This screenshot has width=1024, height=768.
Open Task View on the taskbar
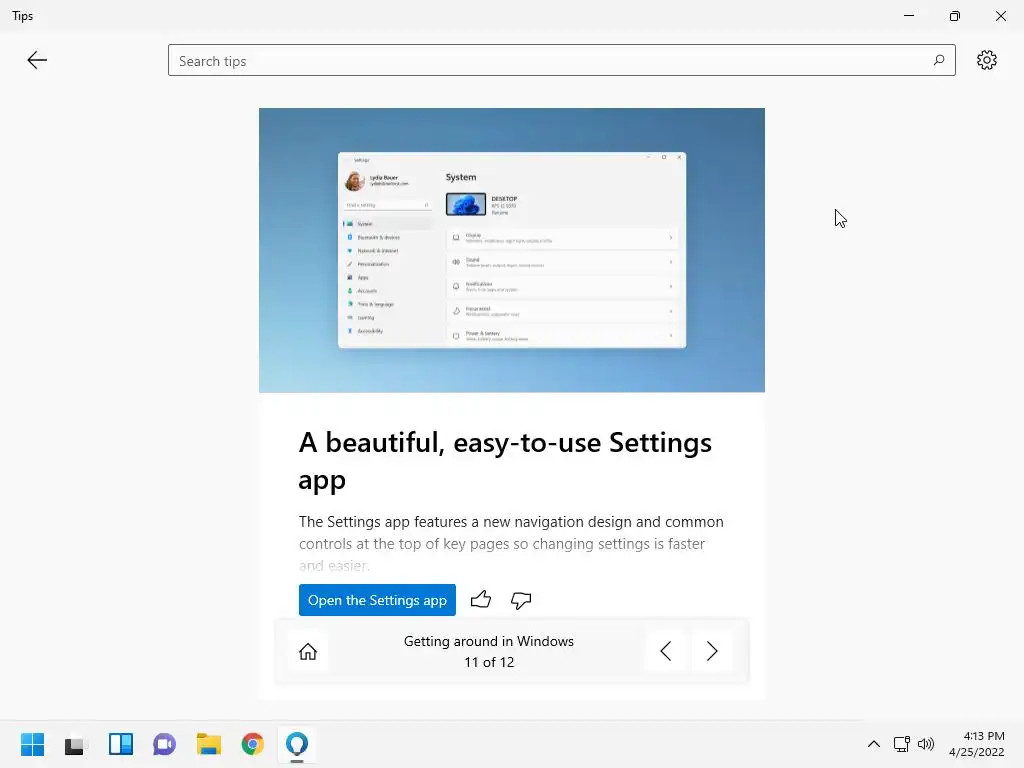pos(75,744)
